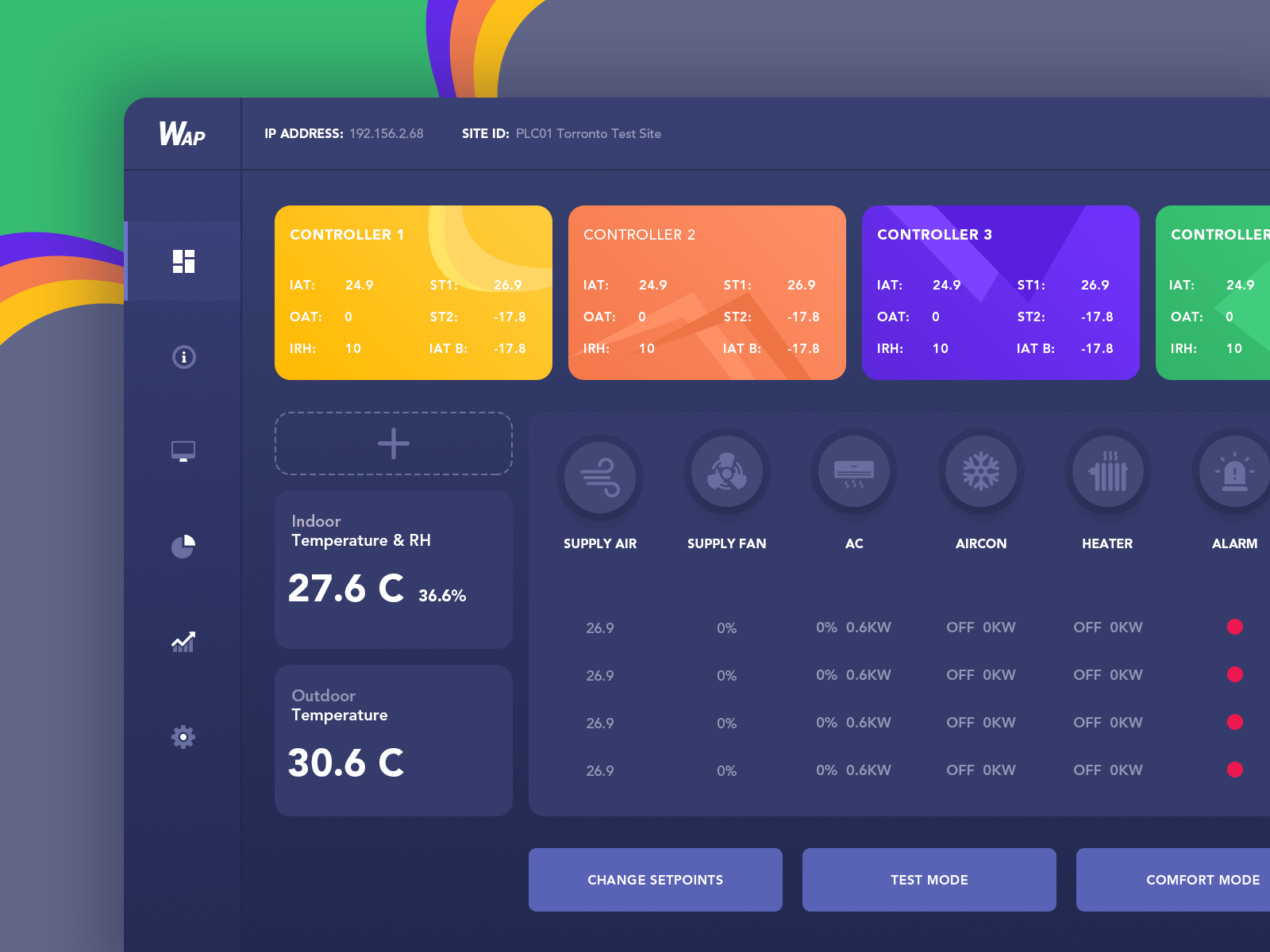Click the dashed add widget plus box

(x=394, y=443)
